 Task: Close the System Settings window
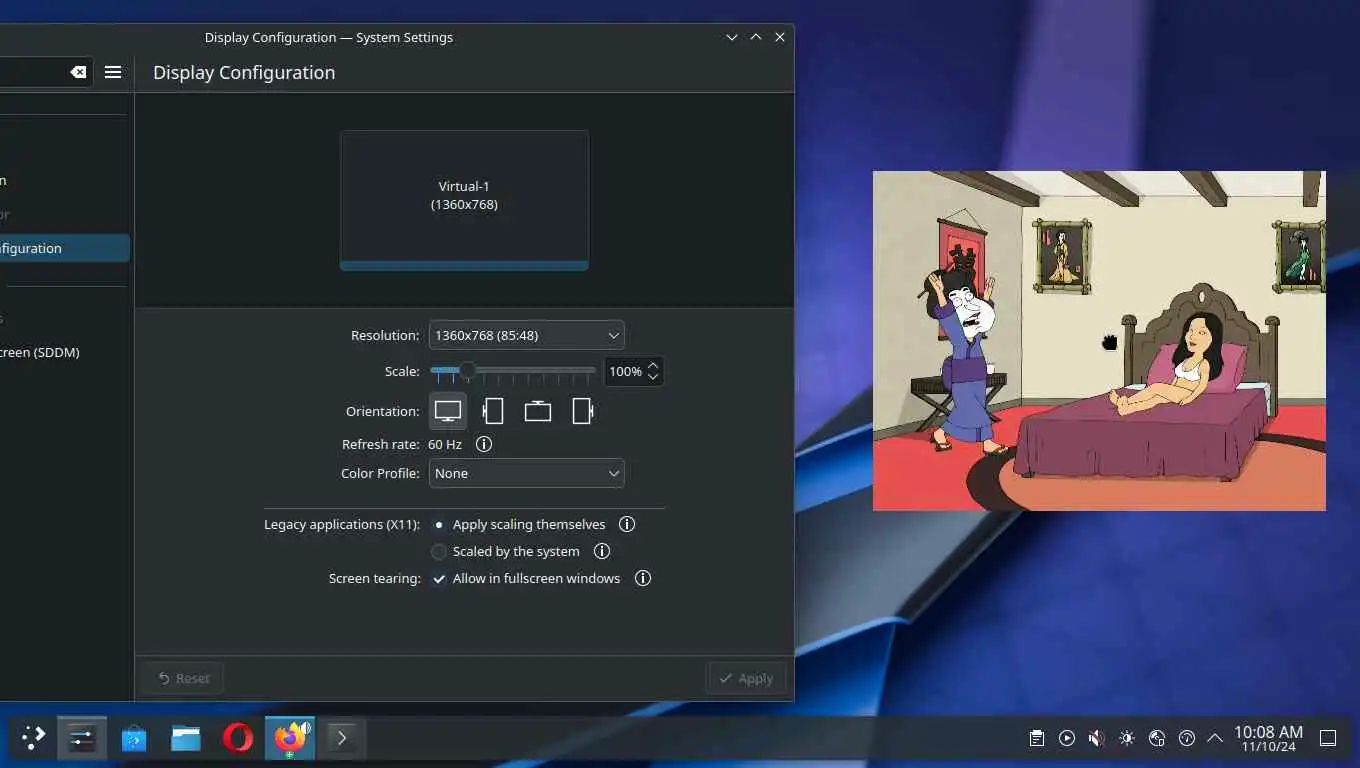[780, 37]
